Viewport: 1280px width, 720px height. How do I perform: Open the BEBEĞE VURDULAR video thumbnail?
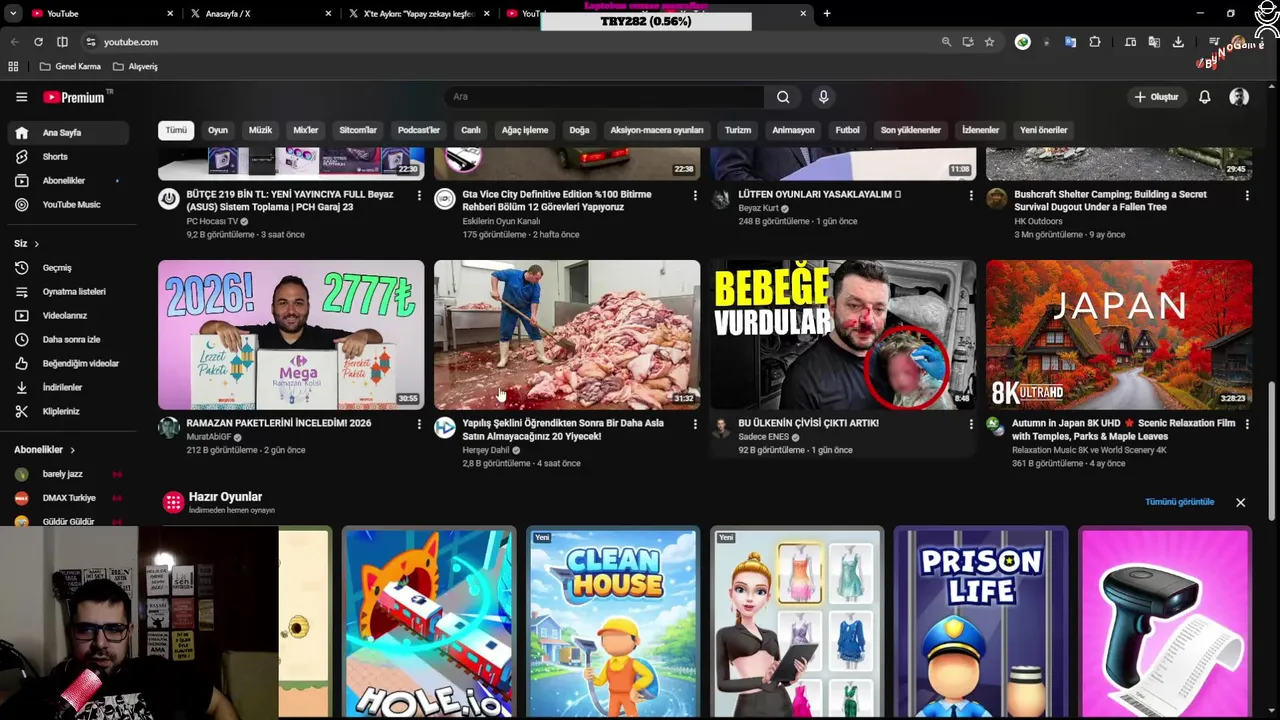tap(843, 335)
